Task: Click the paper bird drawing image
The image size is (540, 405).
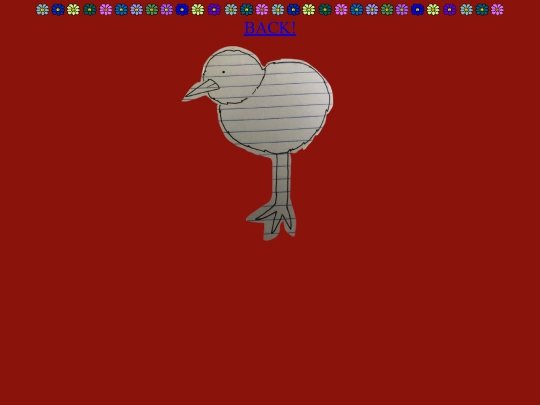Action: point(257,143)
